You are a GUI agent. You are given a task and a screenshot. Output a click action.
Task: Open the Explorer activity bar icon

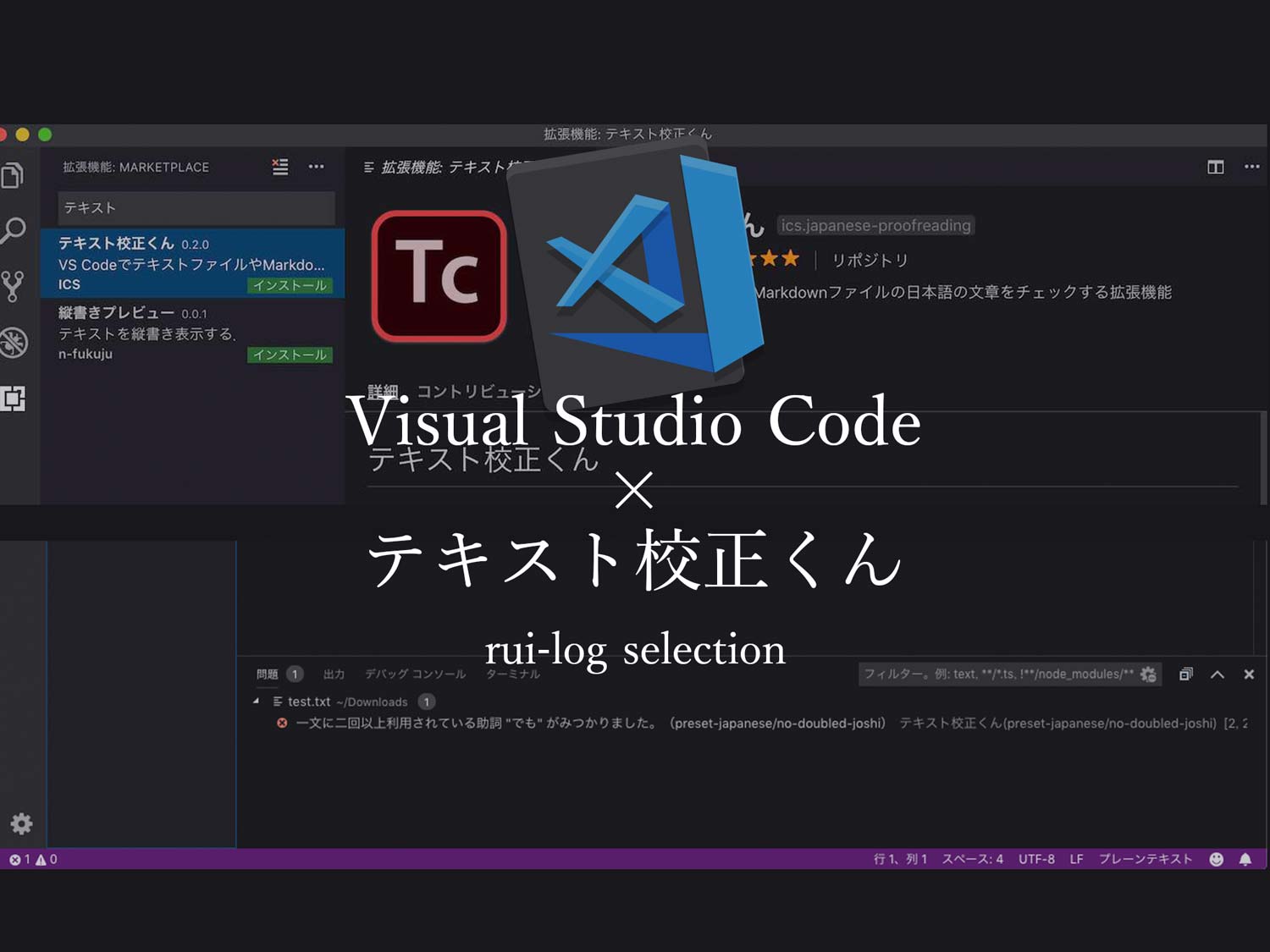point(12,175)
